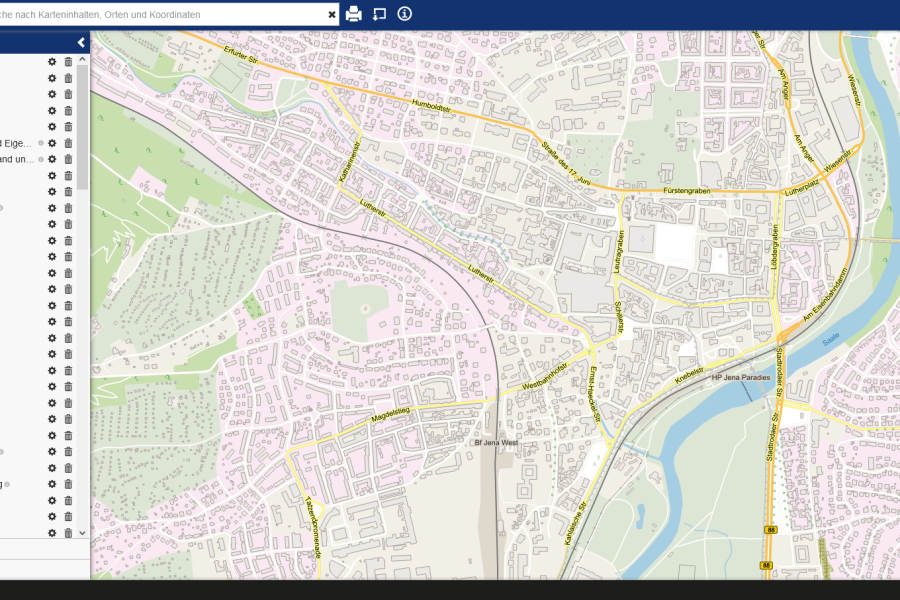Click the layer list scroll-down arrow
Screen dimensions: 900x600
[x=82, y=533]
